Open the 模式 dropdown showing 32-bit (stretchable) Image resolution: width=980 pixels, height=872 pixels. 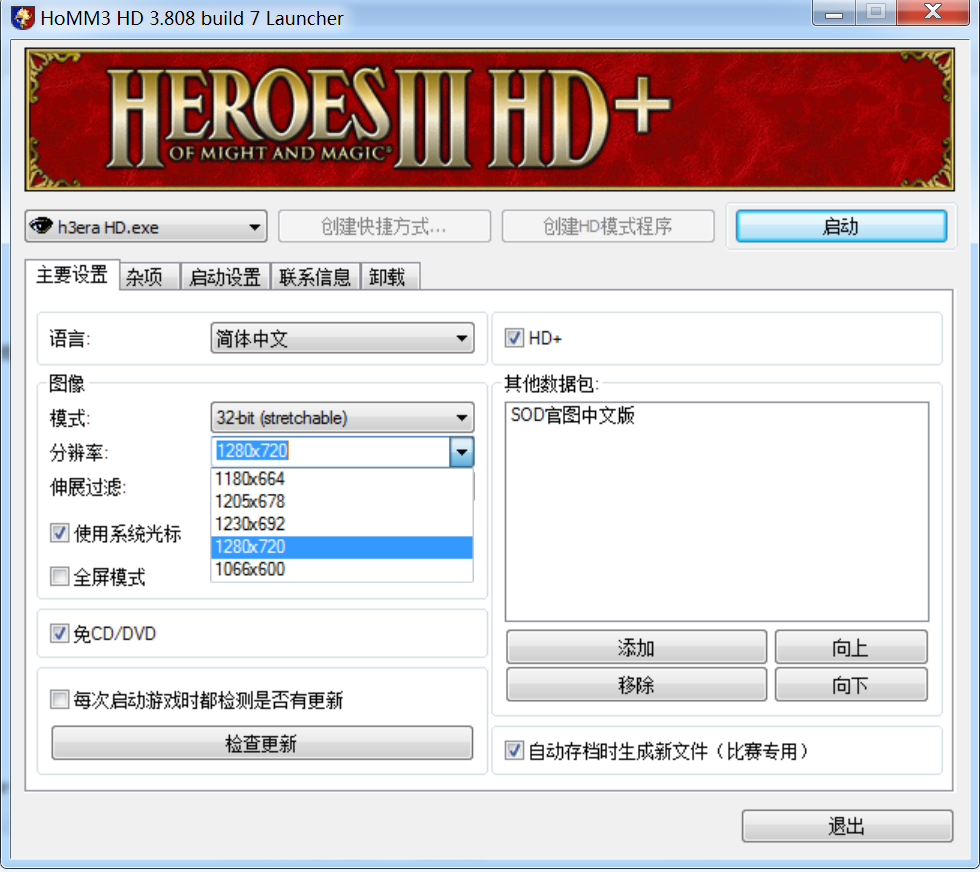coord(342,418)
